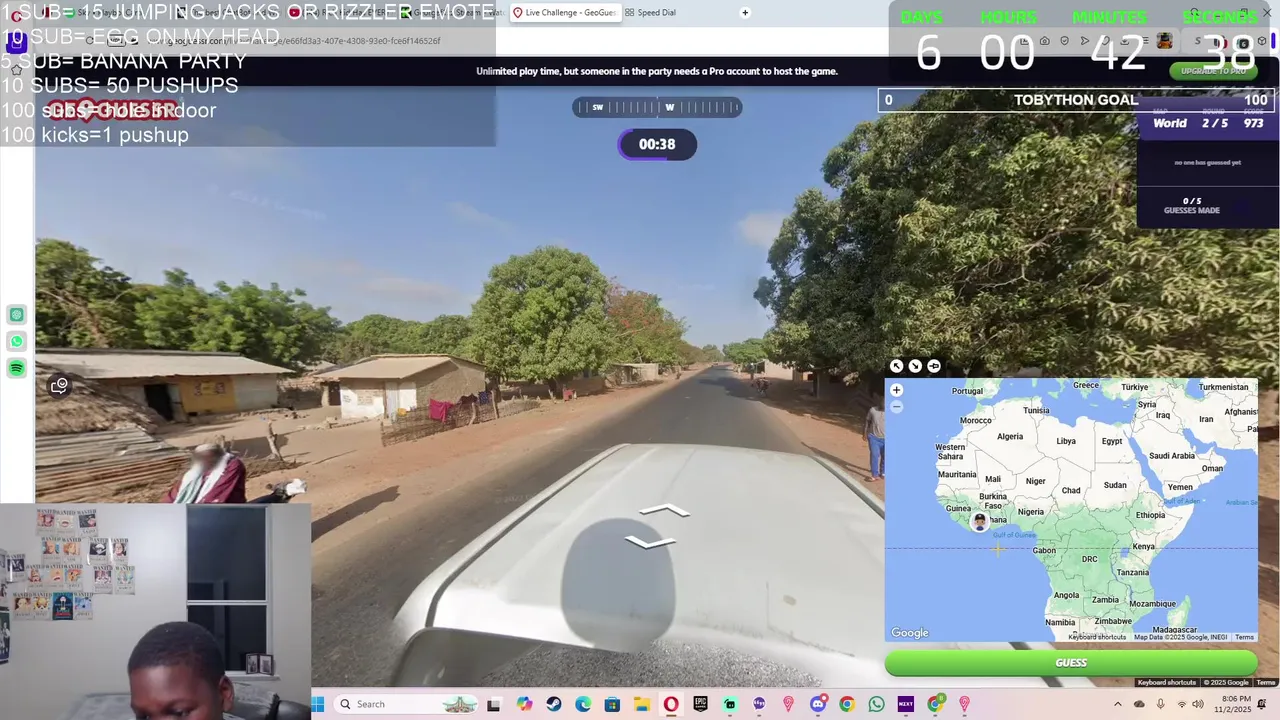Image resolution: width=1280 pixels, height=720 pixels.
Task: Click the Mali label on the map
Action: 993,479
